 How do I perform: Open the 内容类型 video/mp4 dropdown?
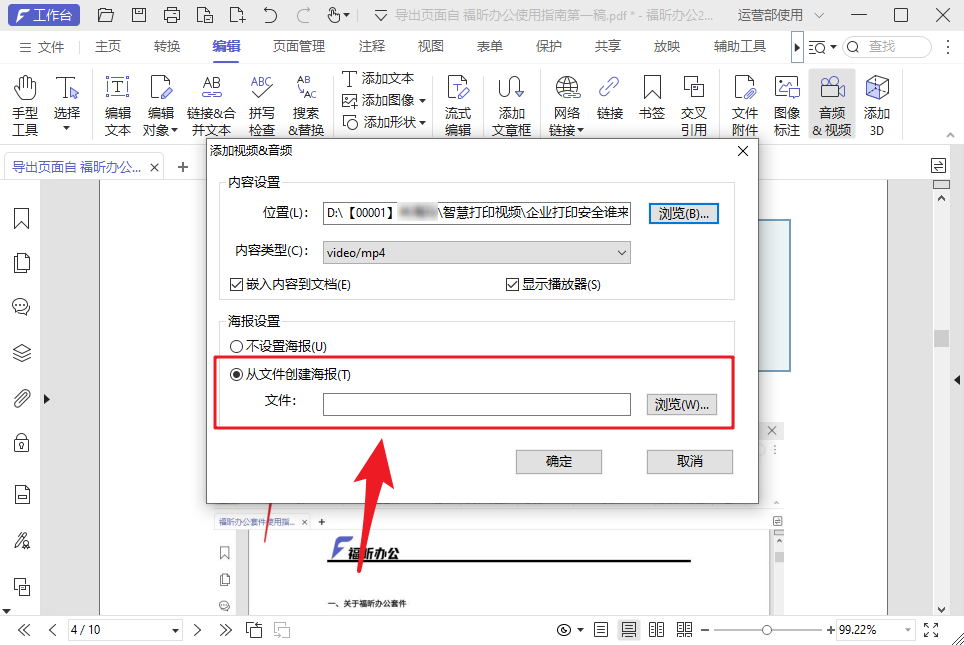click(622, 252)
